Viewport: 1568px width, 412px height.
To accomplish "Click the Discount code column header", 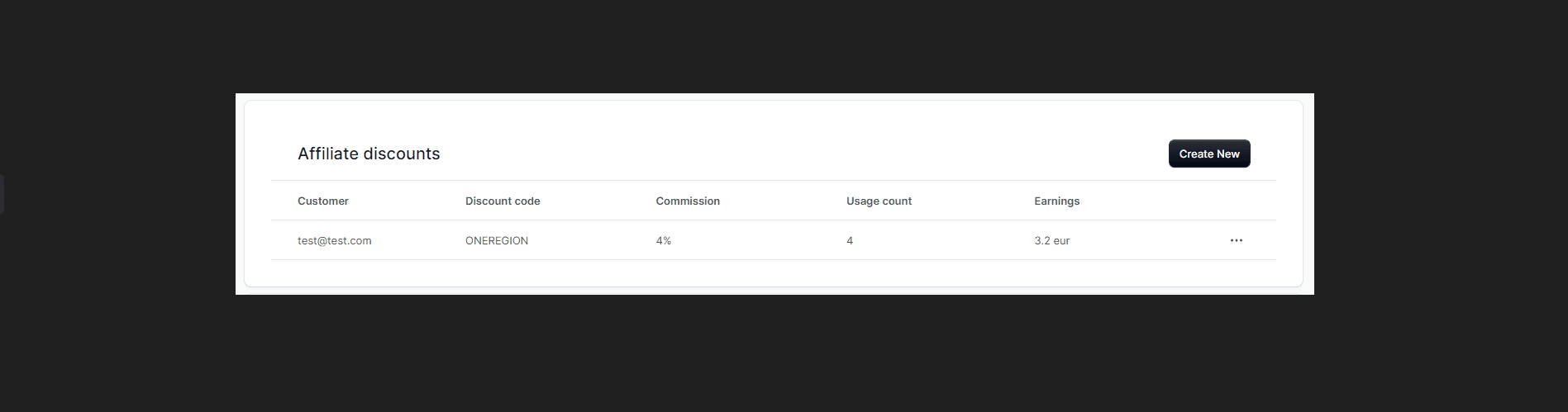I will (x=503, y=201).
